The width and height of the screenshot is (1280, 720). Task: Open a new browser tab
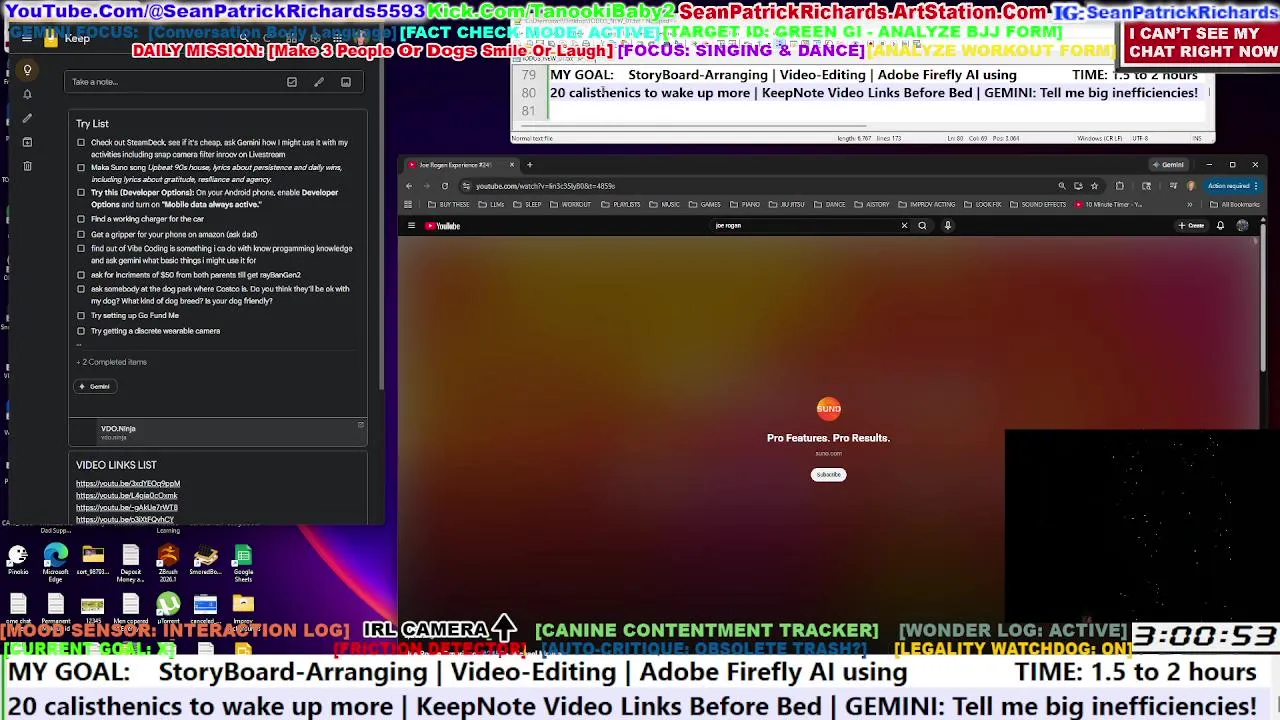pos(529,165)
